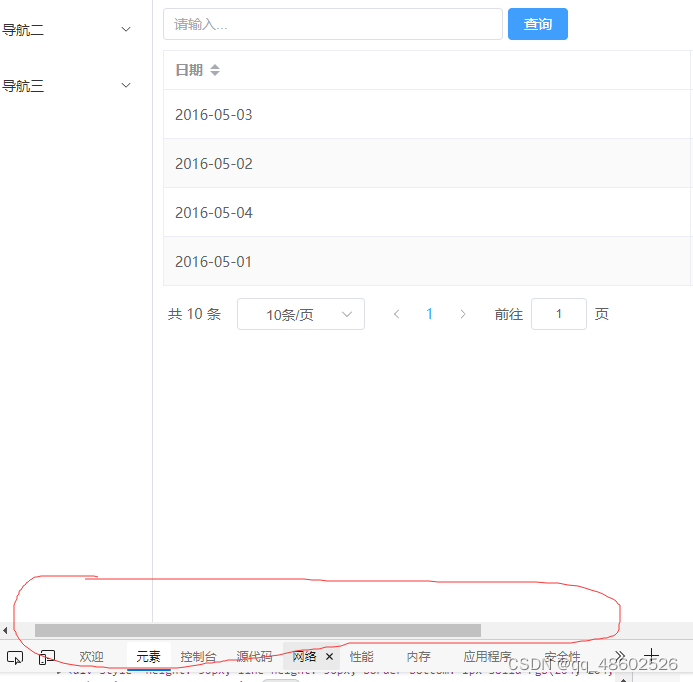Select the row dated 2016-05-03
Screen dimensions: 693x682
pyautogui.click(x=426, y=114)
